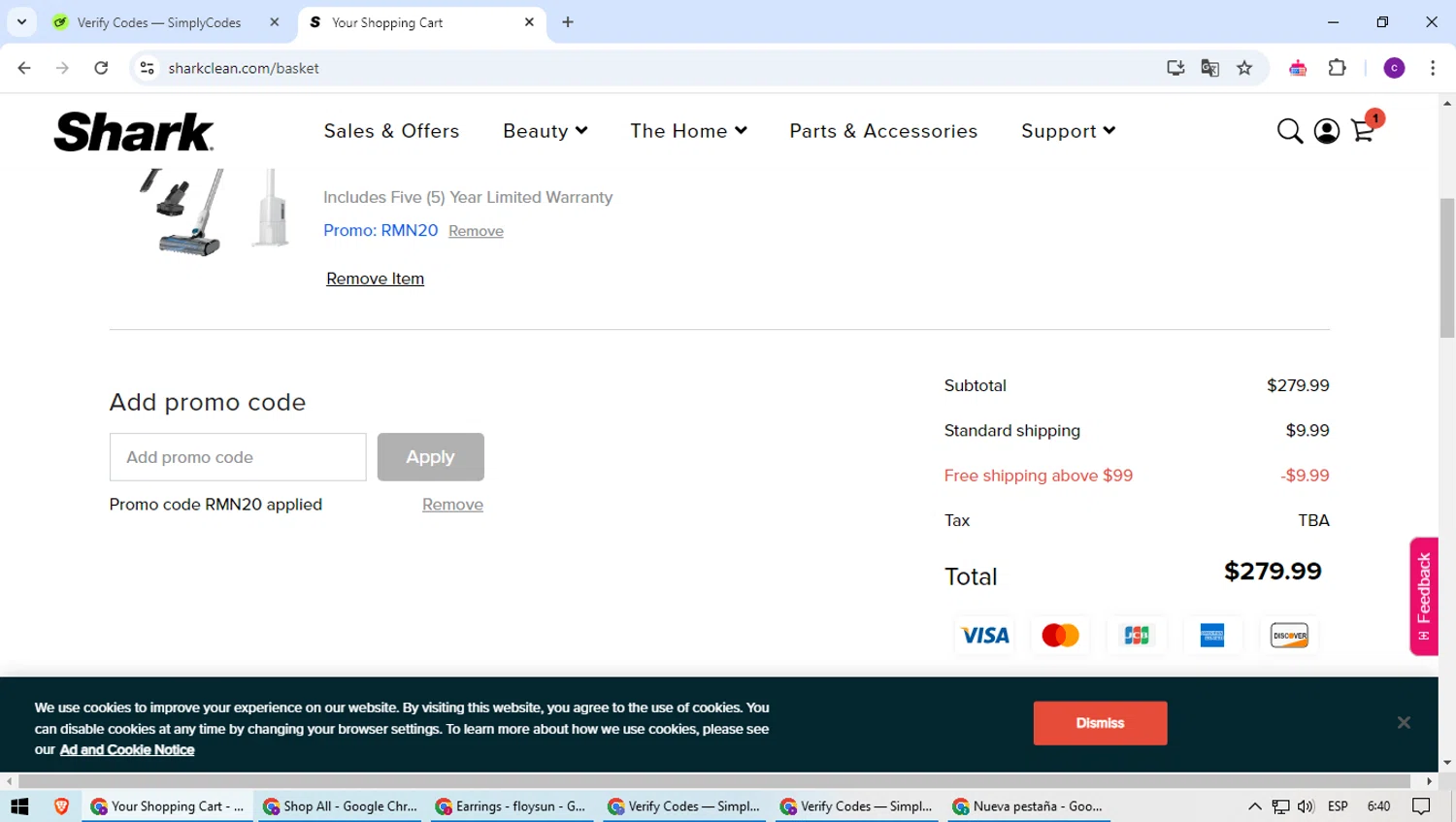Dismiss the cookie notice
The width and height of the screenshot is (1456, 822).
(x=1100, y=723)
